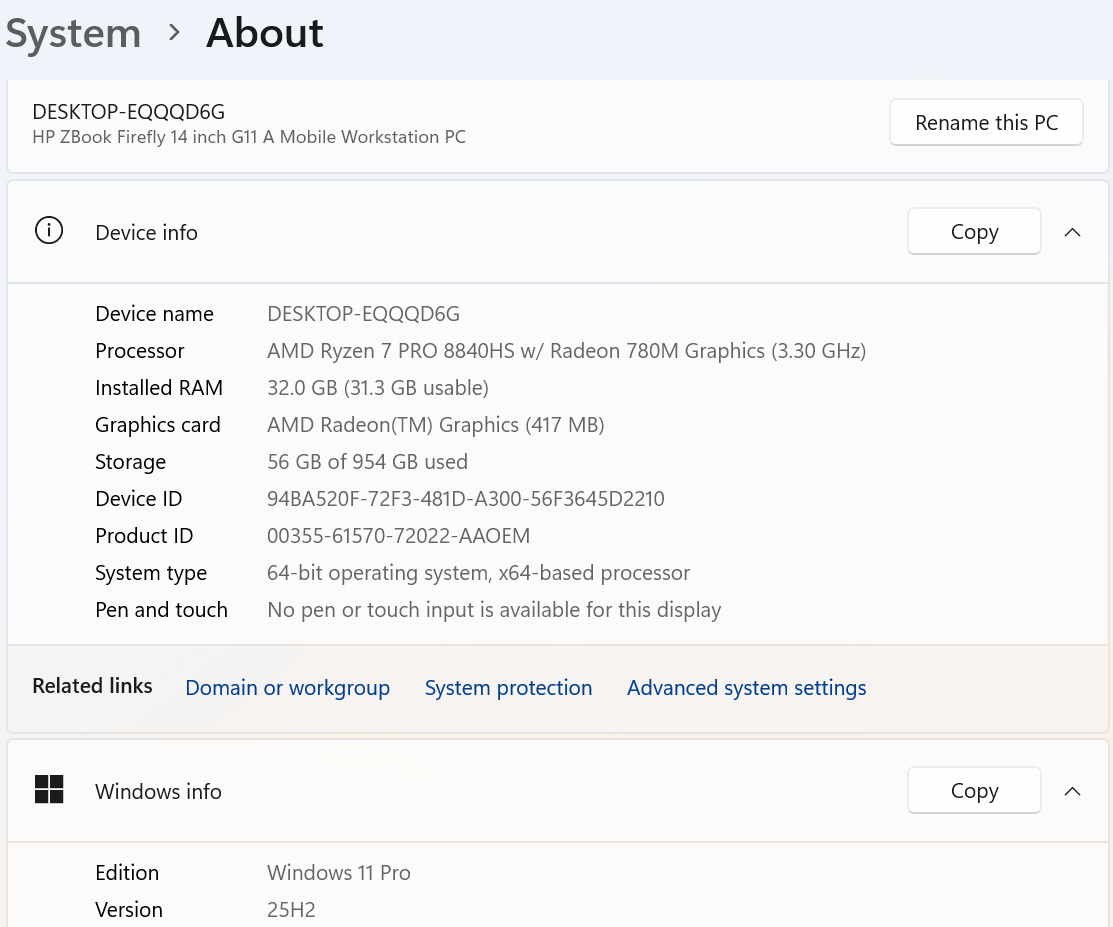The height and width of the screenshot is (927, 1113).
Task: Click Rename this PC button
Action: pyautogui.click(x=986, y=123)
